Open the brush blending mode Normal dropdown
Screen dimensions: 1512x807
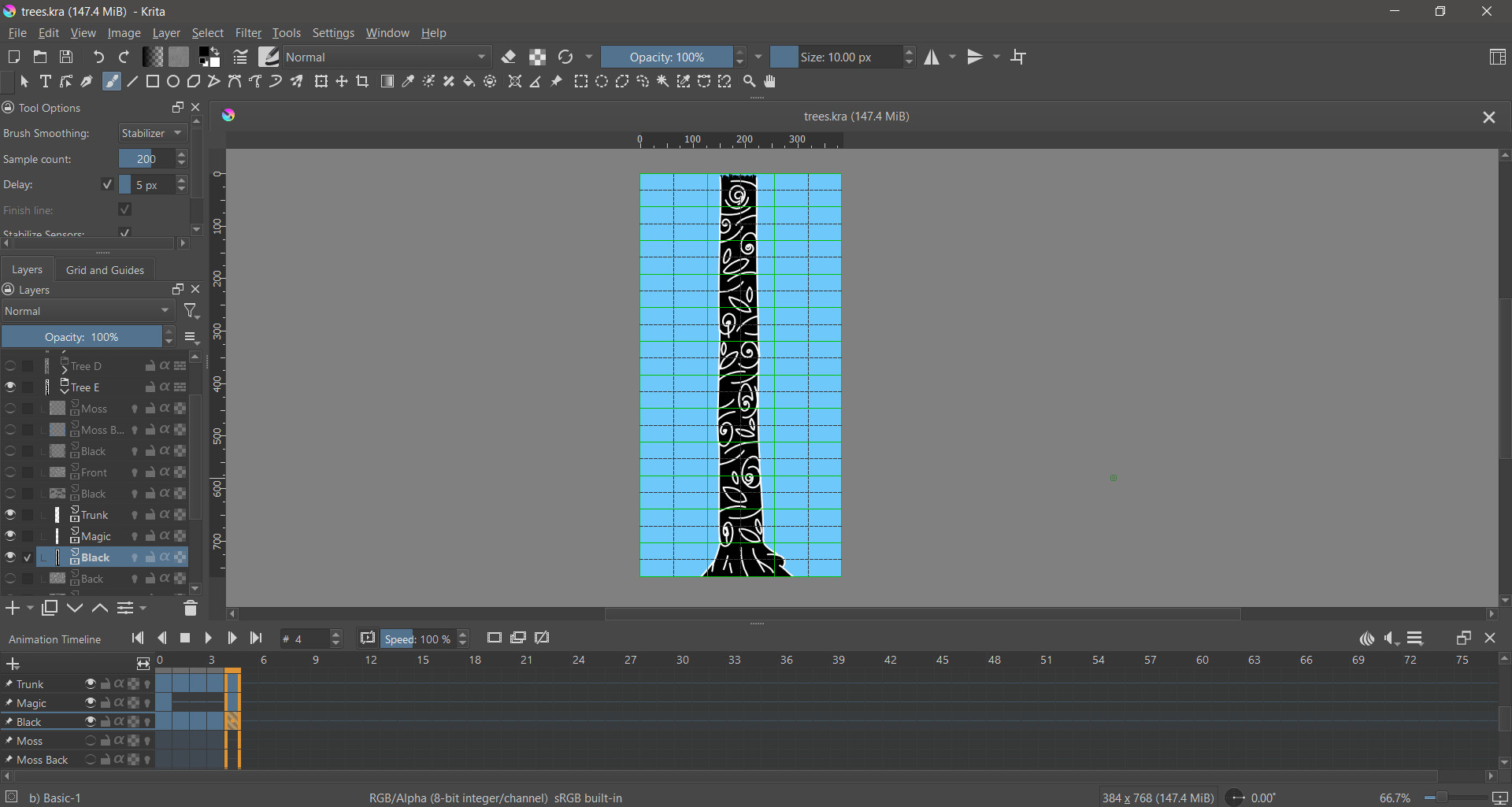[386, 57]
